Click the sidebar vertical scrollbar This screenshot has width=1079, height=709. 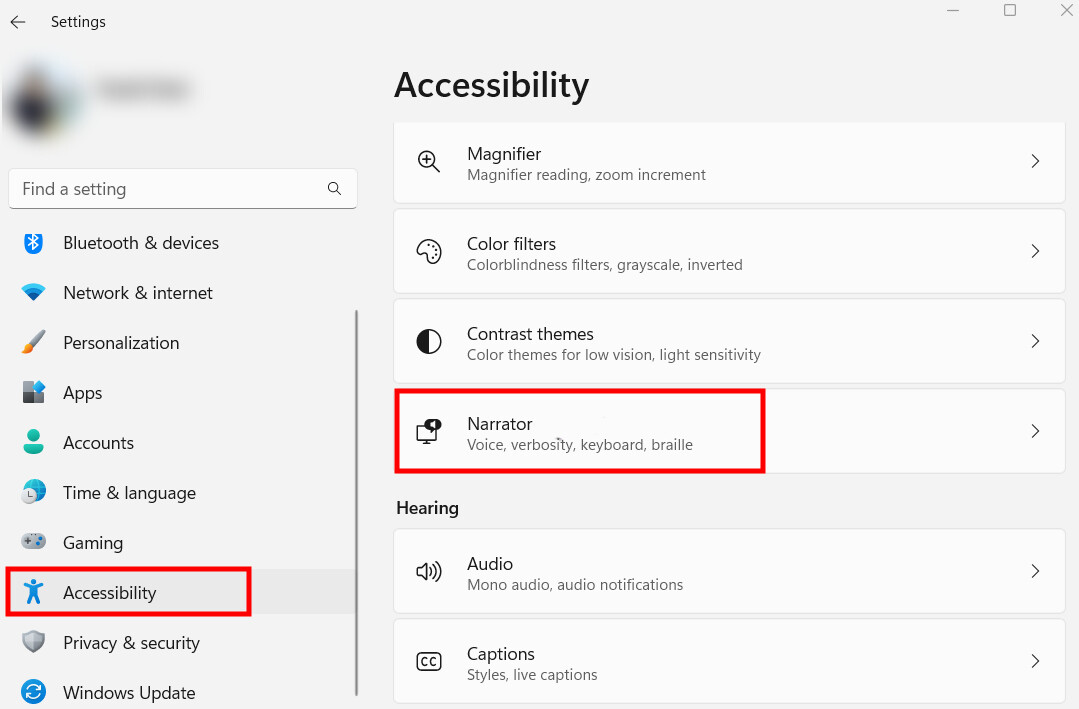click(x=356, y=502)
